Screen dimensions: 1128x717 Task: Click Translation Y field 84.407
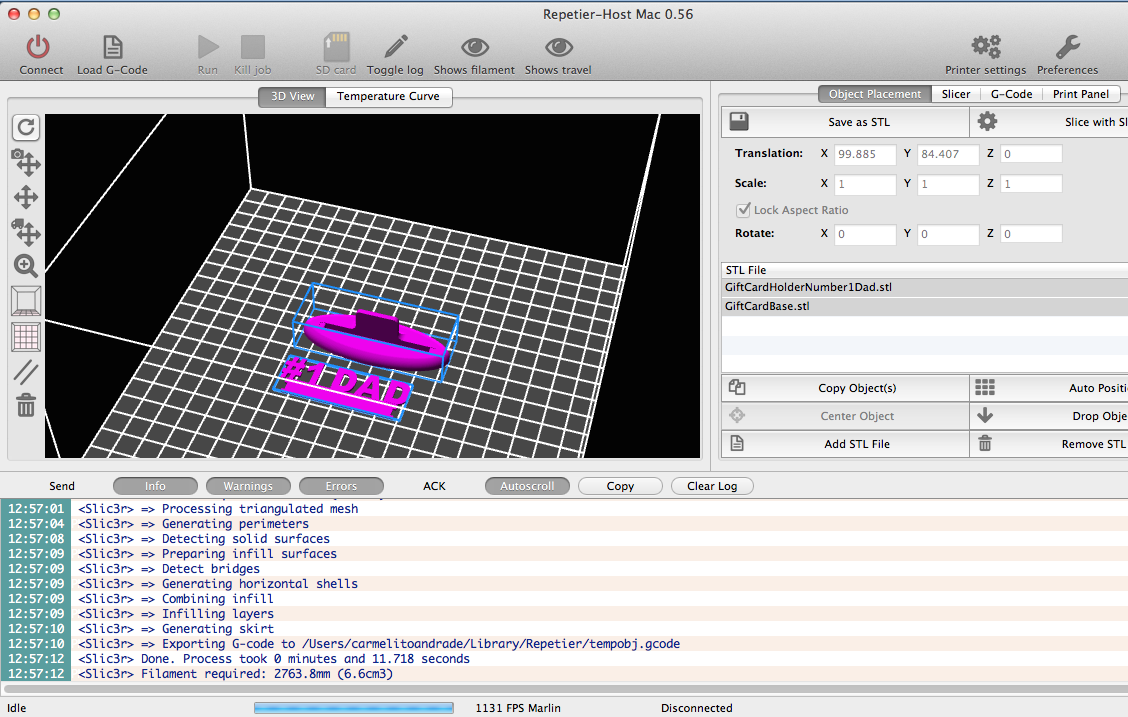point(948,154)
